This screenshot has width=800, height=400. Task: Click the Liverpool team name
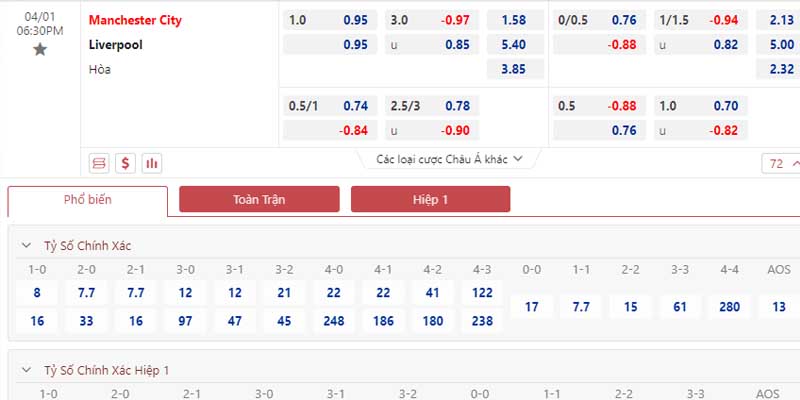tap(114, 45)
